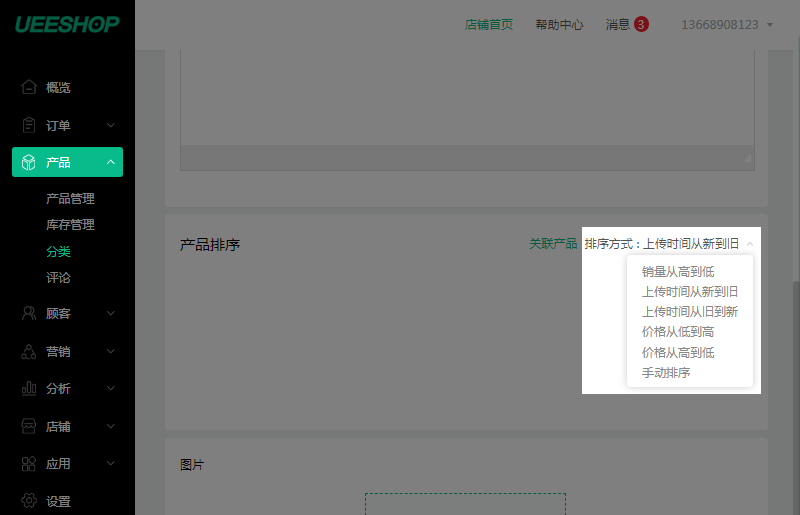Click the UEESHOP logo
The width and height of the screenshot is (800, 515).
point(67,24)
